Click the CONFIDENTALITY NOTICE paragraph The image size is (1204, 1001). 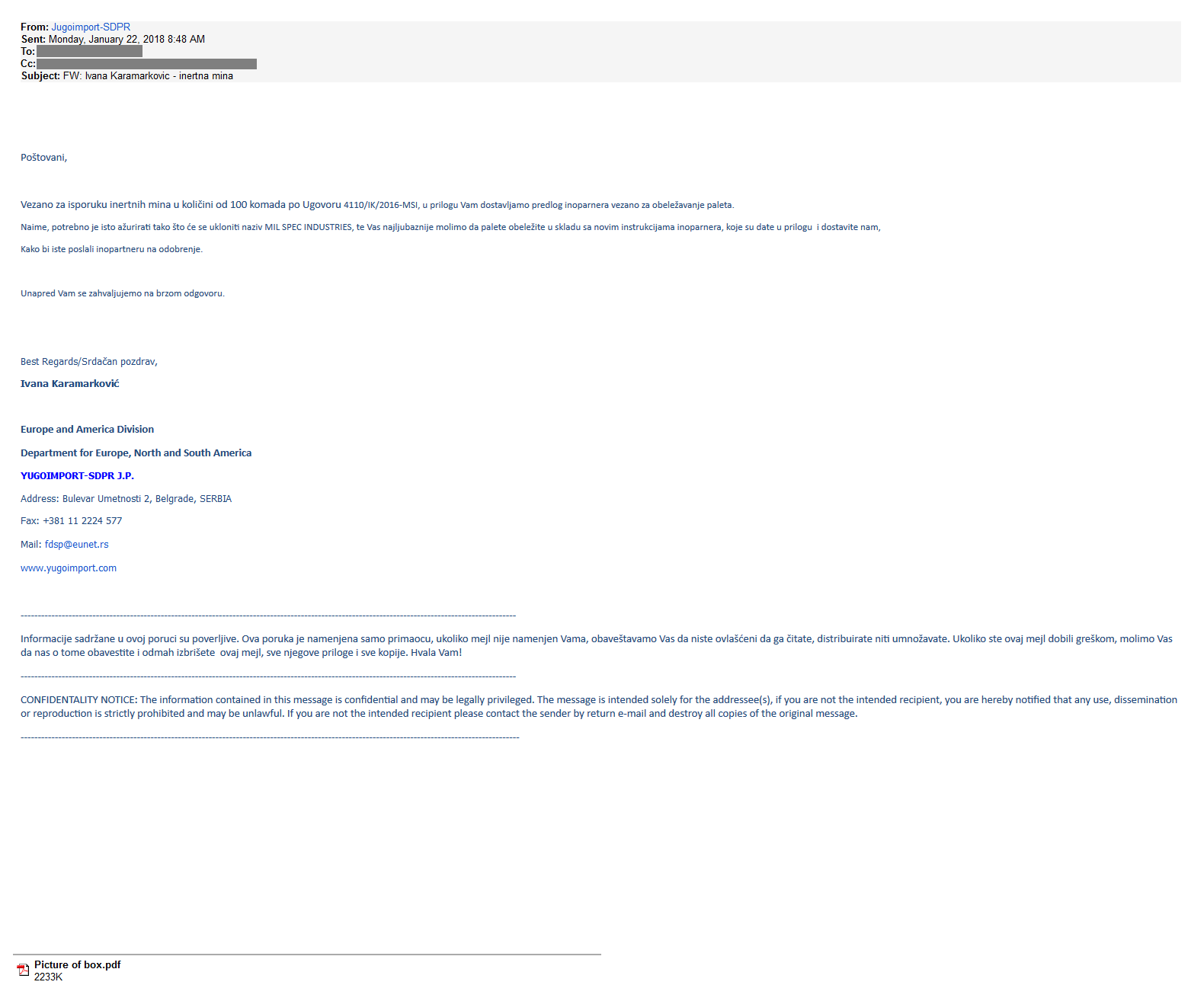(x=599, y=707)
